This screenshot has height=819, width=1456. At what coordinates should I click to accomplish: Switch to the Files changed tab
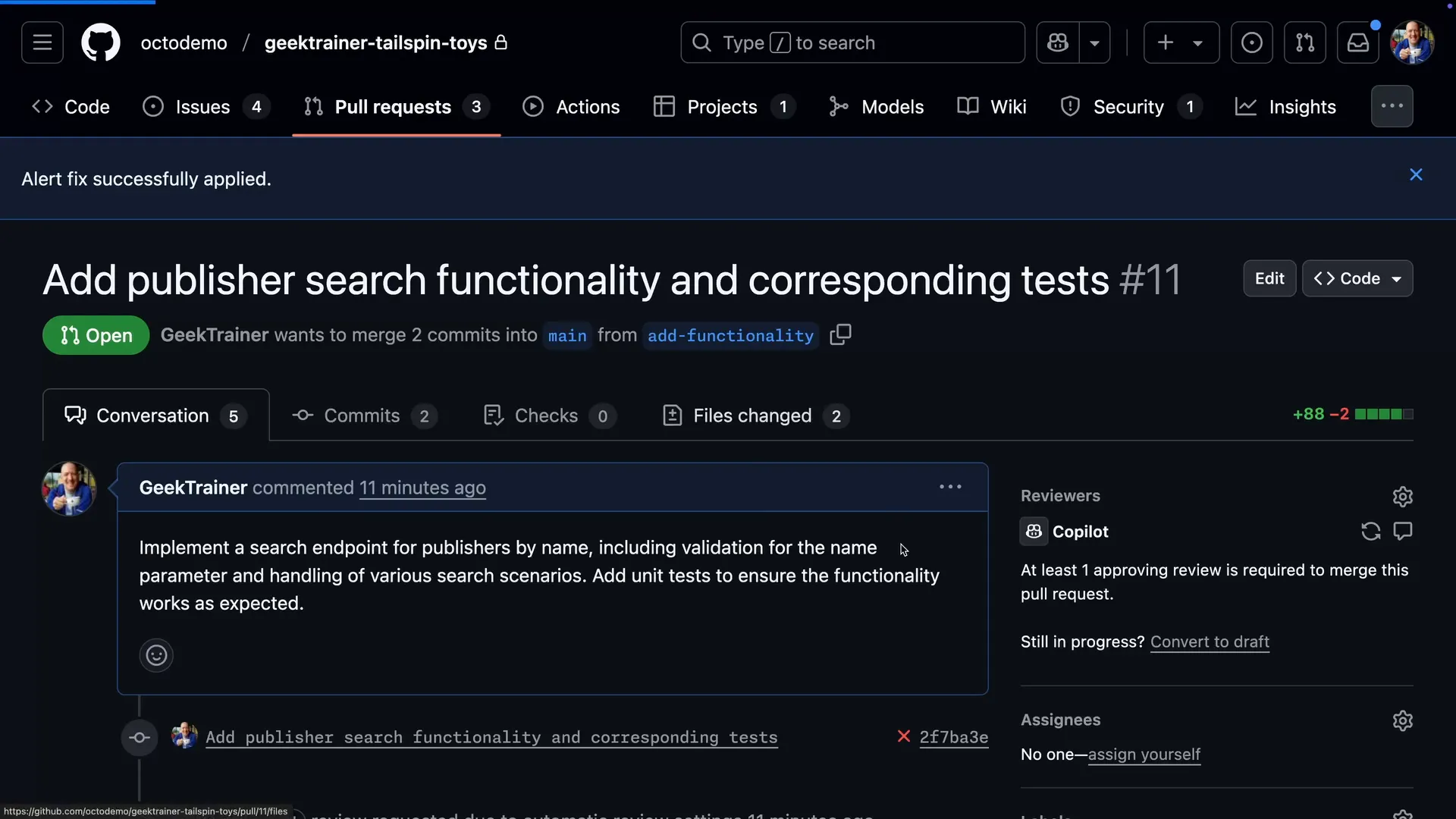coord(755,416)
